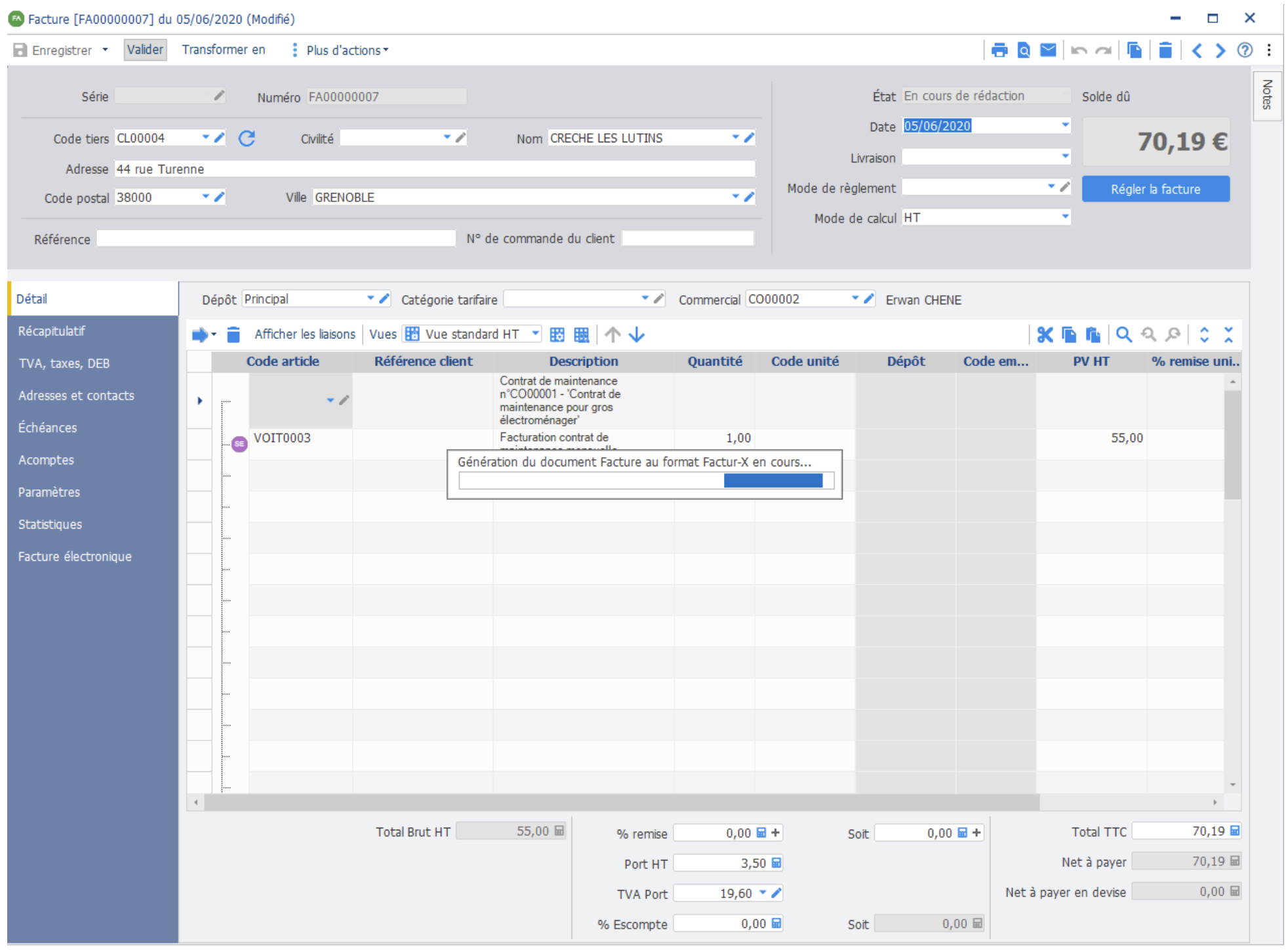
Task: Open the Commercial CO000002 dropdown
Action: (855, 298)
